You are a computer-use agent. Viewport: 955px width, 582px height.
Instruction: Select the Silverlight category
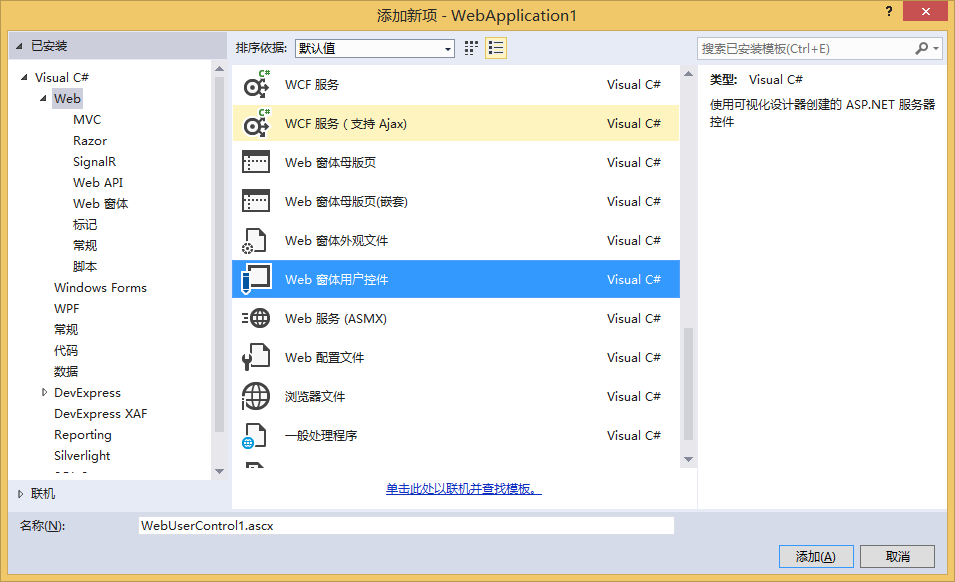point(82,455)
